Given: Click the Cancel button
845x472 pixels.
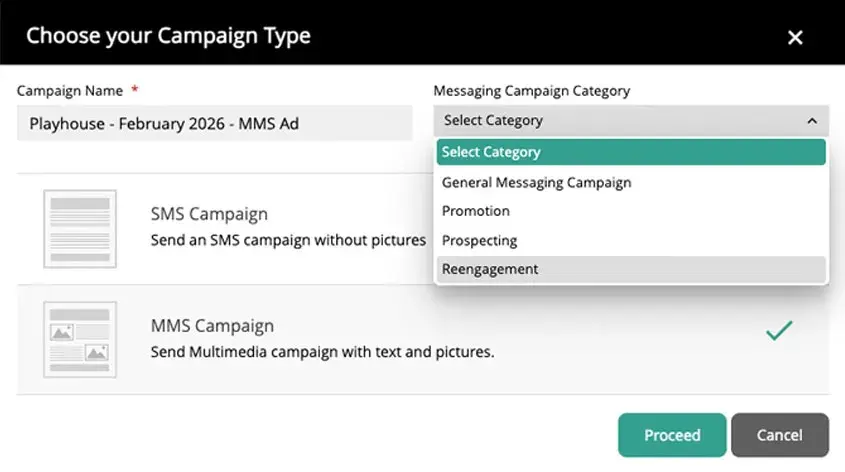Looking at the screenshot, I should coord(779,435).
